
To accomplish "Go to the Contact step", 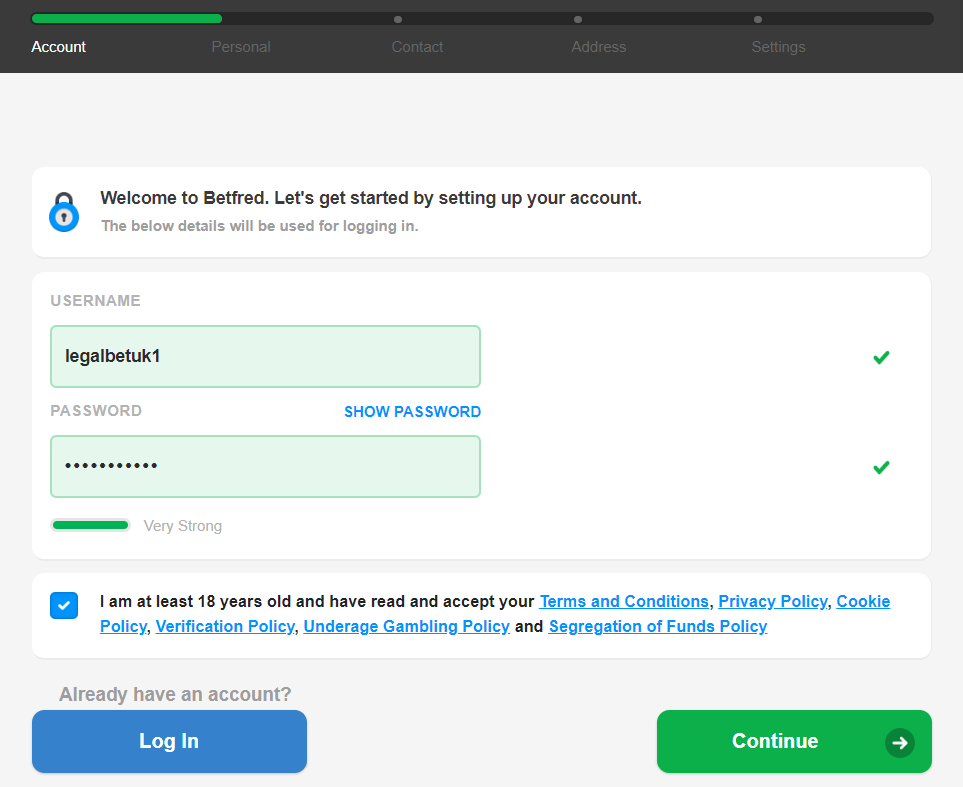I will coord(417,47).
